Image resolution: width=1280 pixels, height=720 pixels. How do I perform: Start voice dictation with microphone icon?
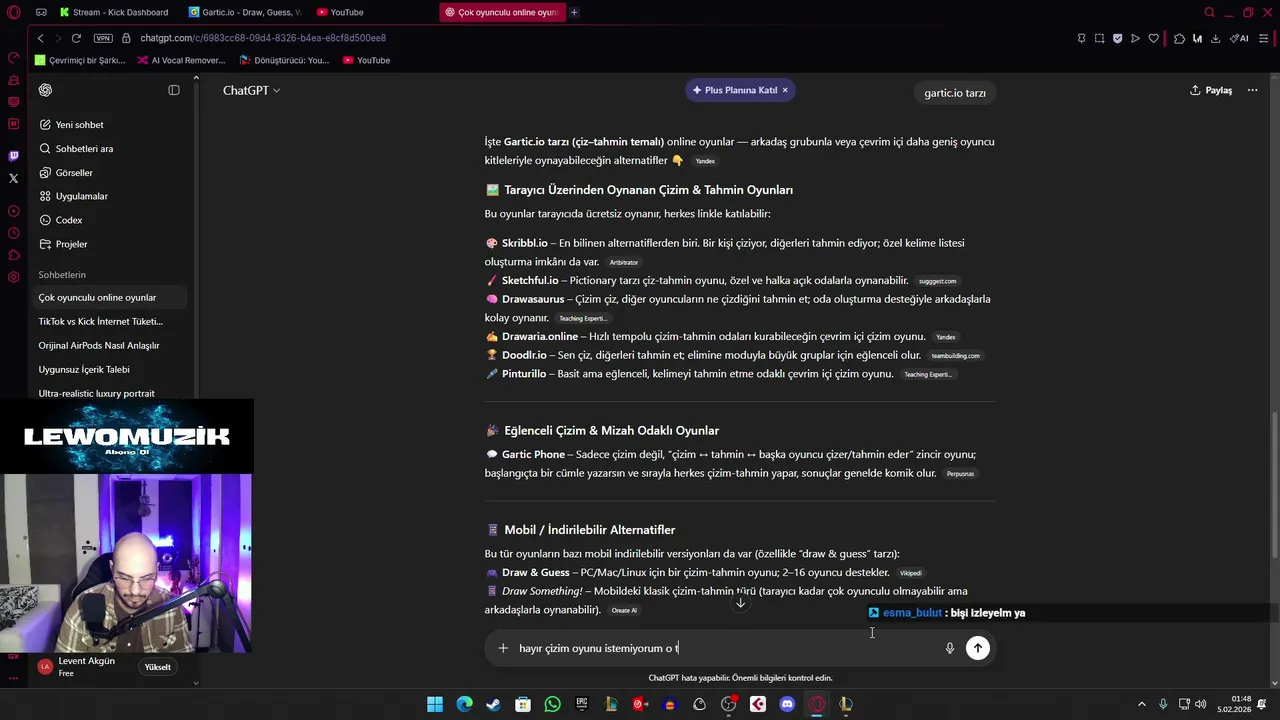pos(950,648)
